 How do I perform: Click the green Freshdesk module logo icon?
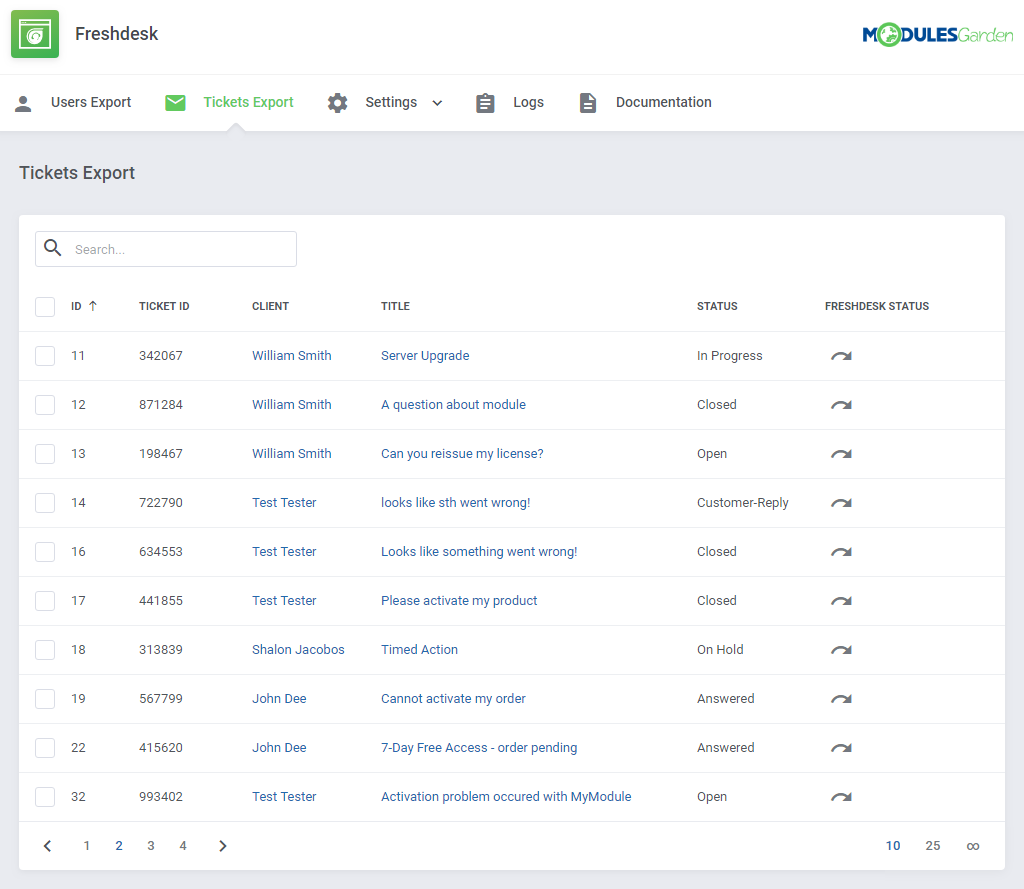point(35,34)
